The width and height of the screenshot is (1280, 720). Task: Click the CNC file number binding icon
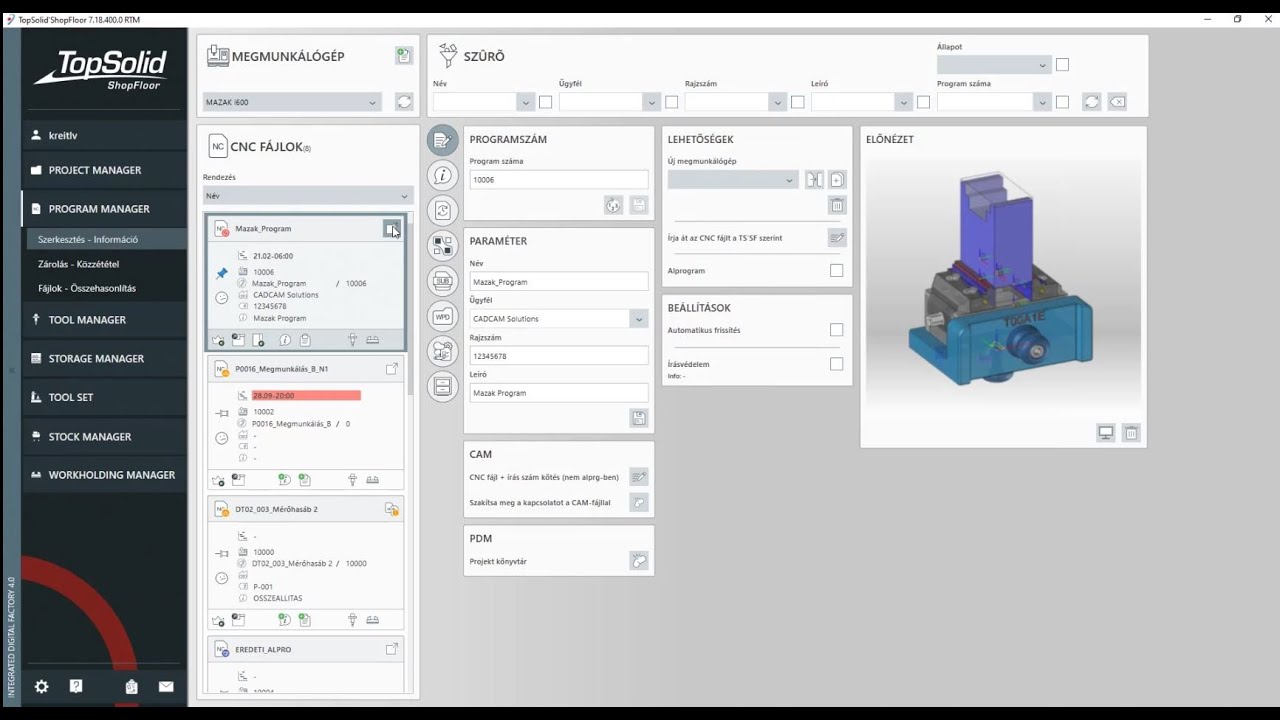click(x=638, y=477)
